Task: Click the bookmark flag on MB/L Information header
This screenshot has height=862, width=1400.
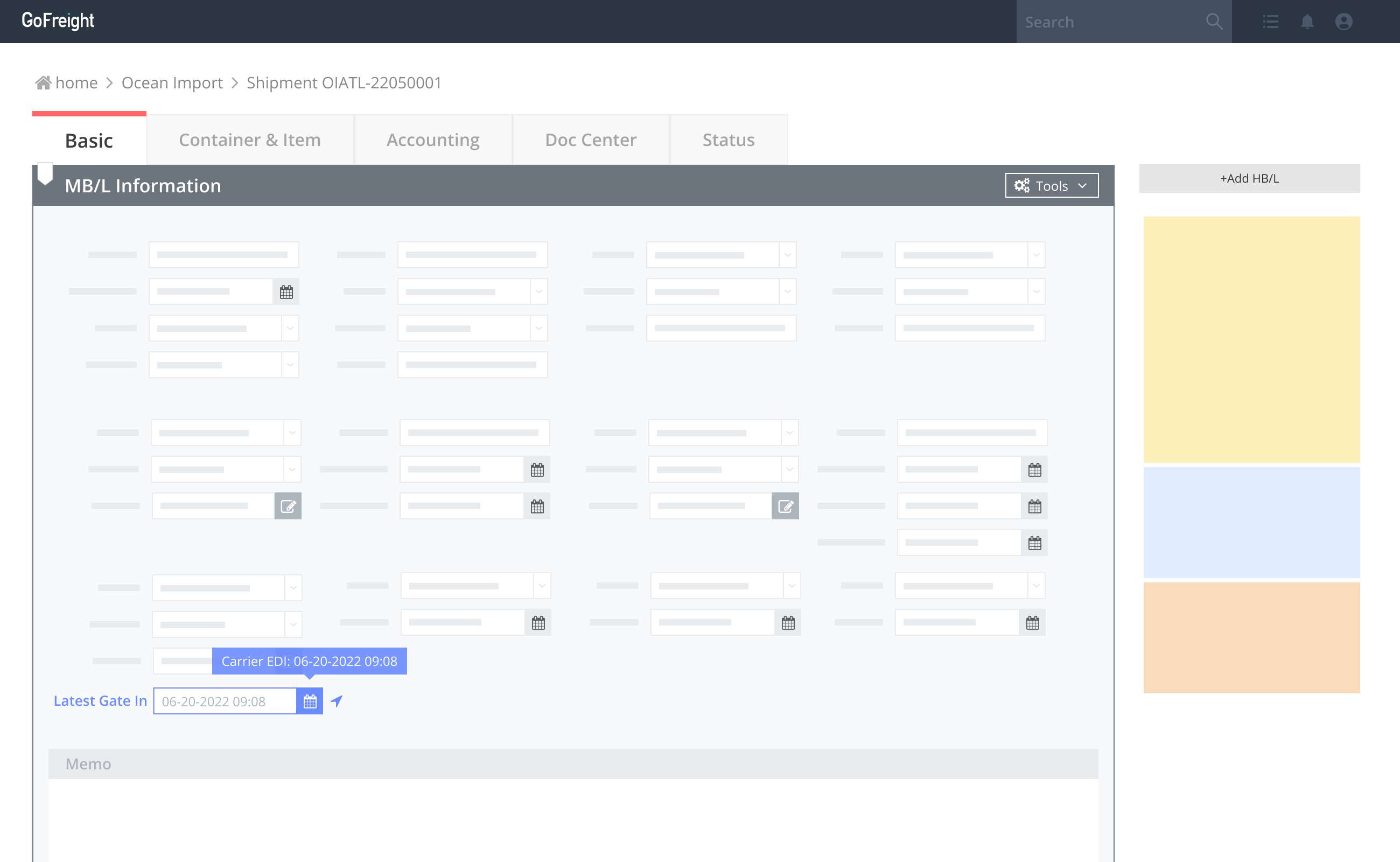Action: (45, 174)
